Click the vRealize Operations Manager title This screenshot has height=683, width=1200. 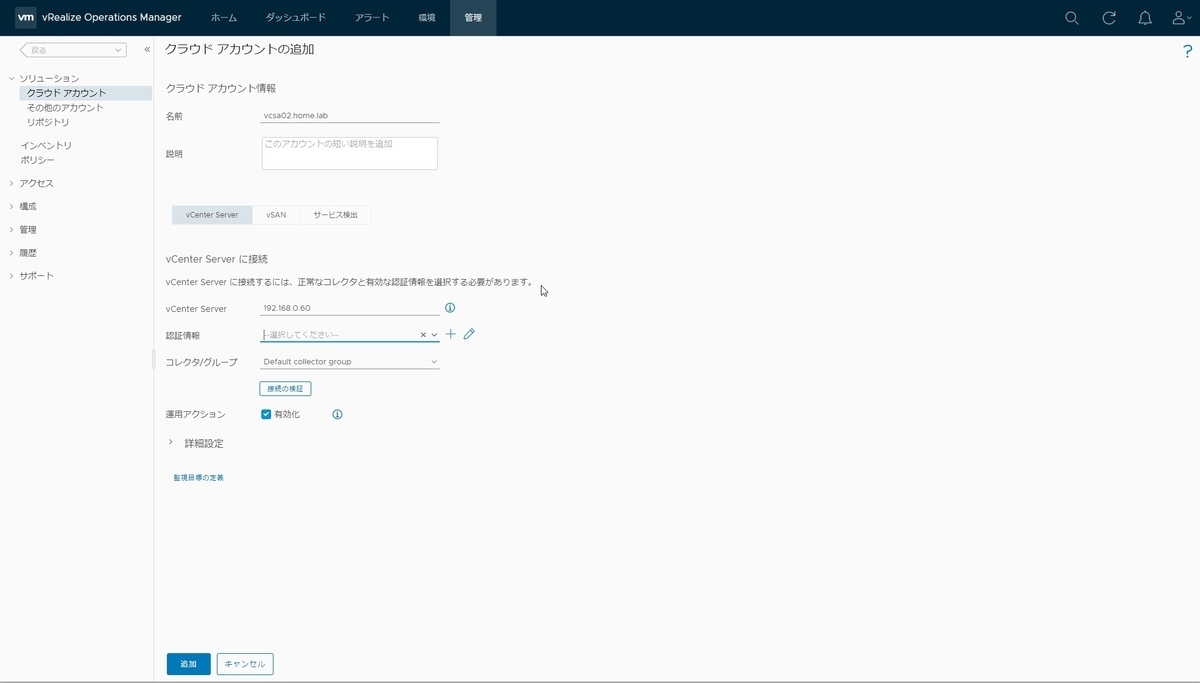point(112,17)
